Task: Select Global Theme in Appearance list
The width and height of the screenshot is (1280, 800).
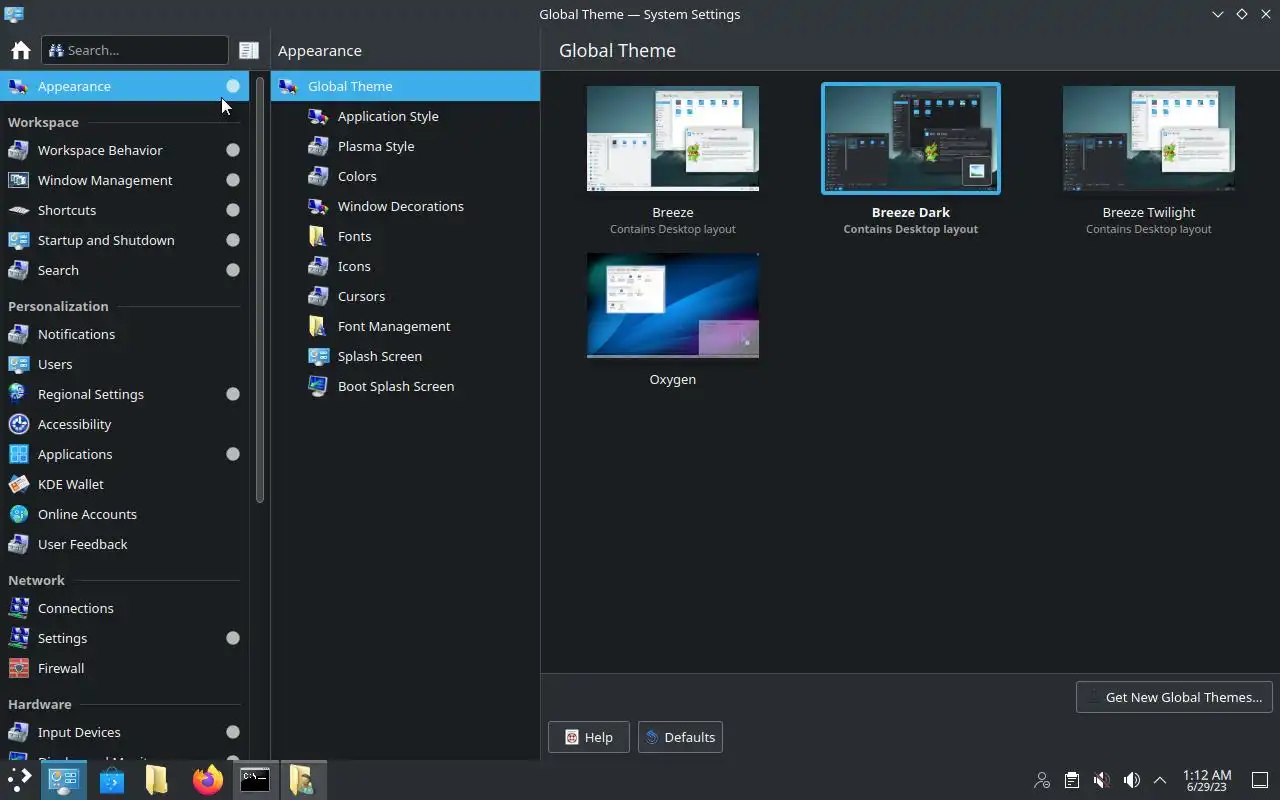Action: tap(405, 86)
